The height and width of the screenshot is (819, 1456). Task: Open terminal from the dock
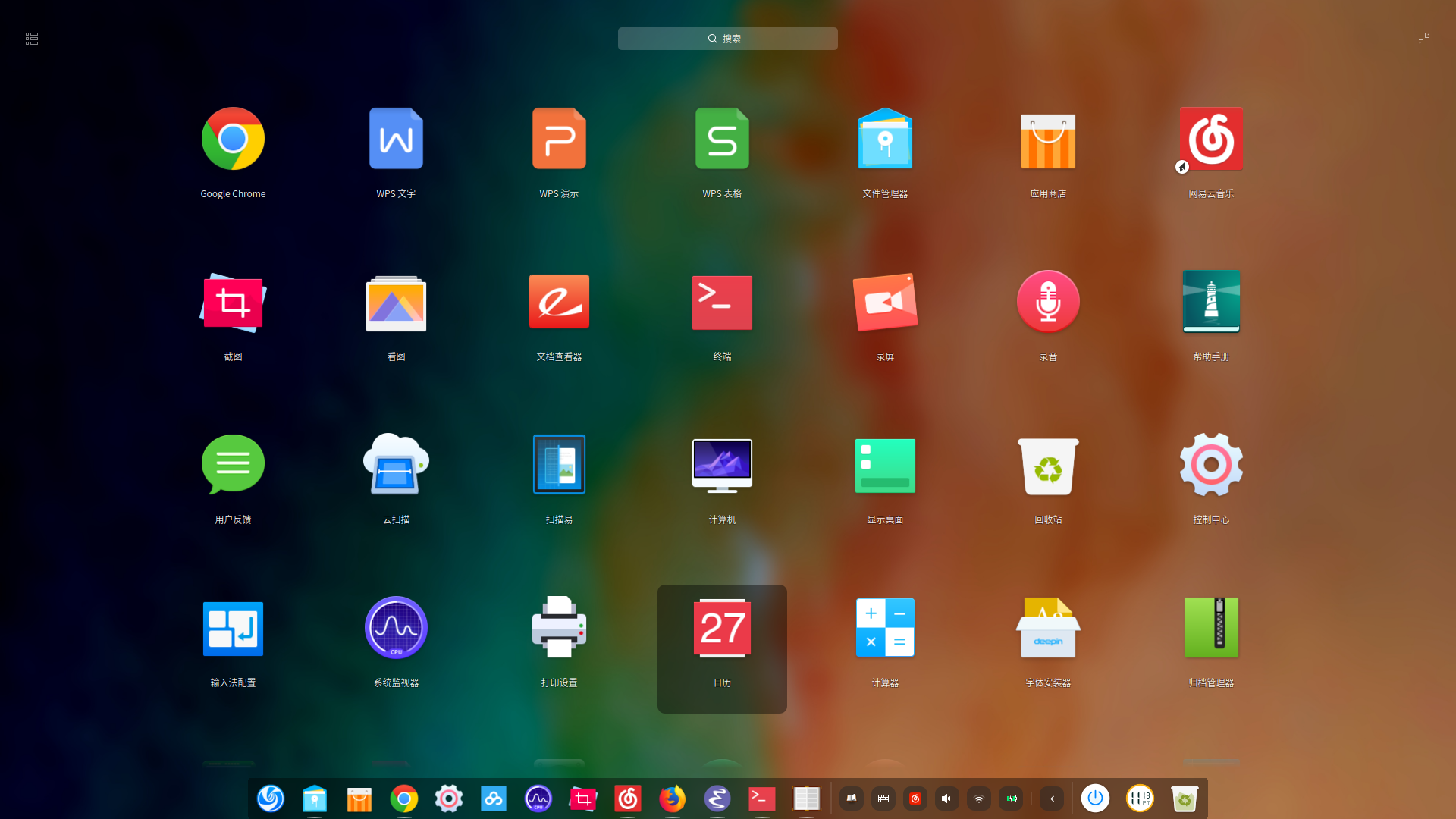point(762,799)
